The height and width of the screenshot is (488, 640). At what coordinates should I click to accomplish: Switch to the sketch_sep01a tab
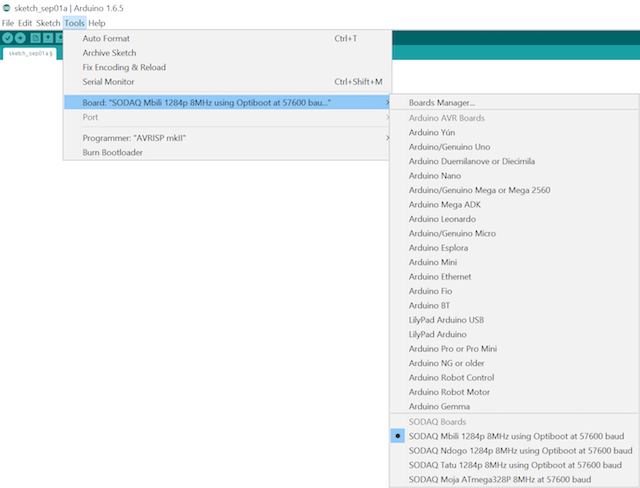coord(29,53)
